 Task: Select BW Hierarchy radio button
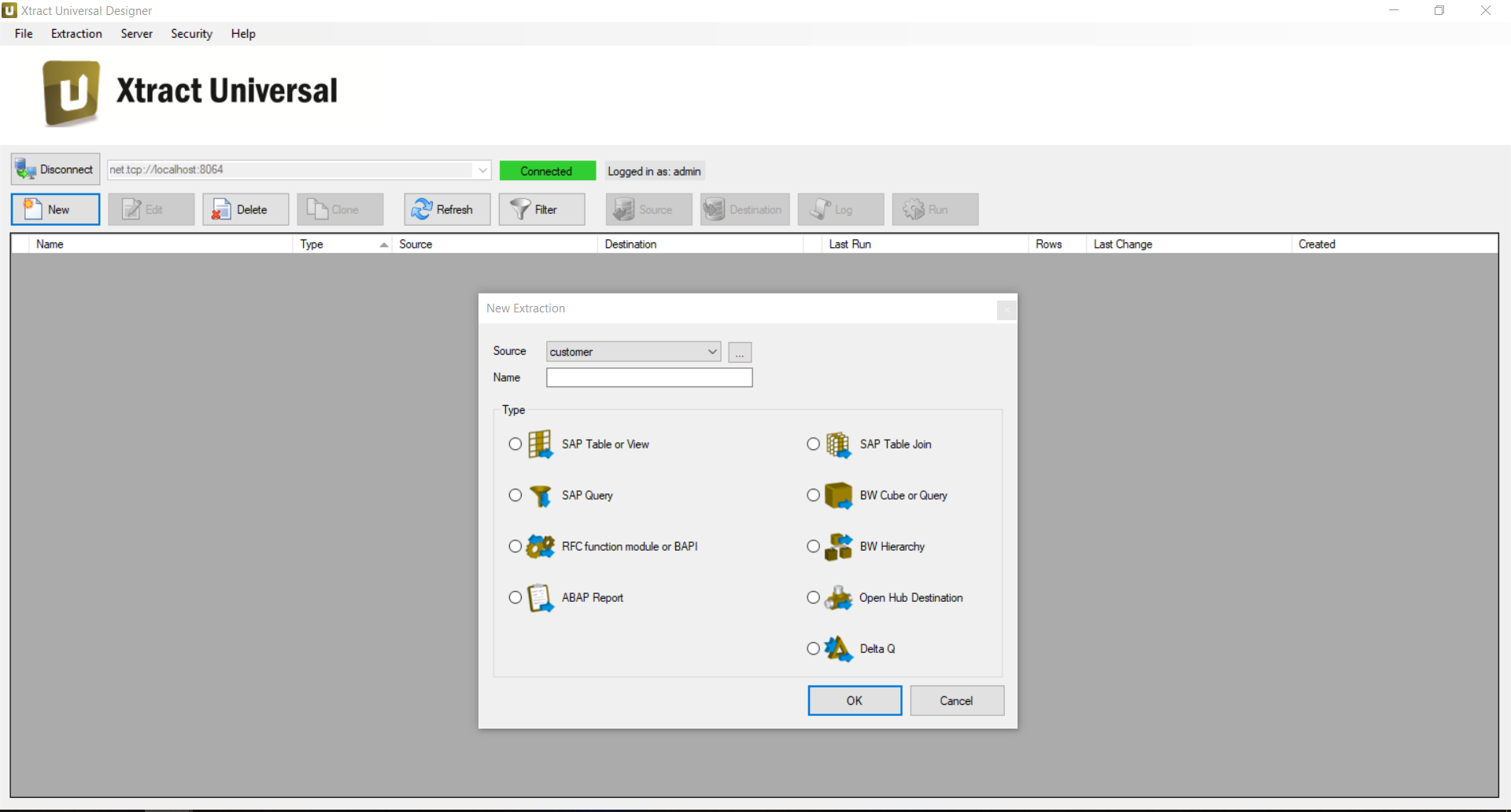[814, 546]
